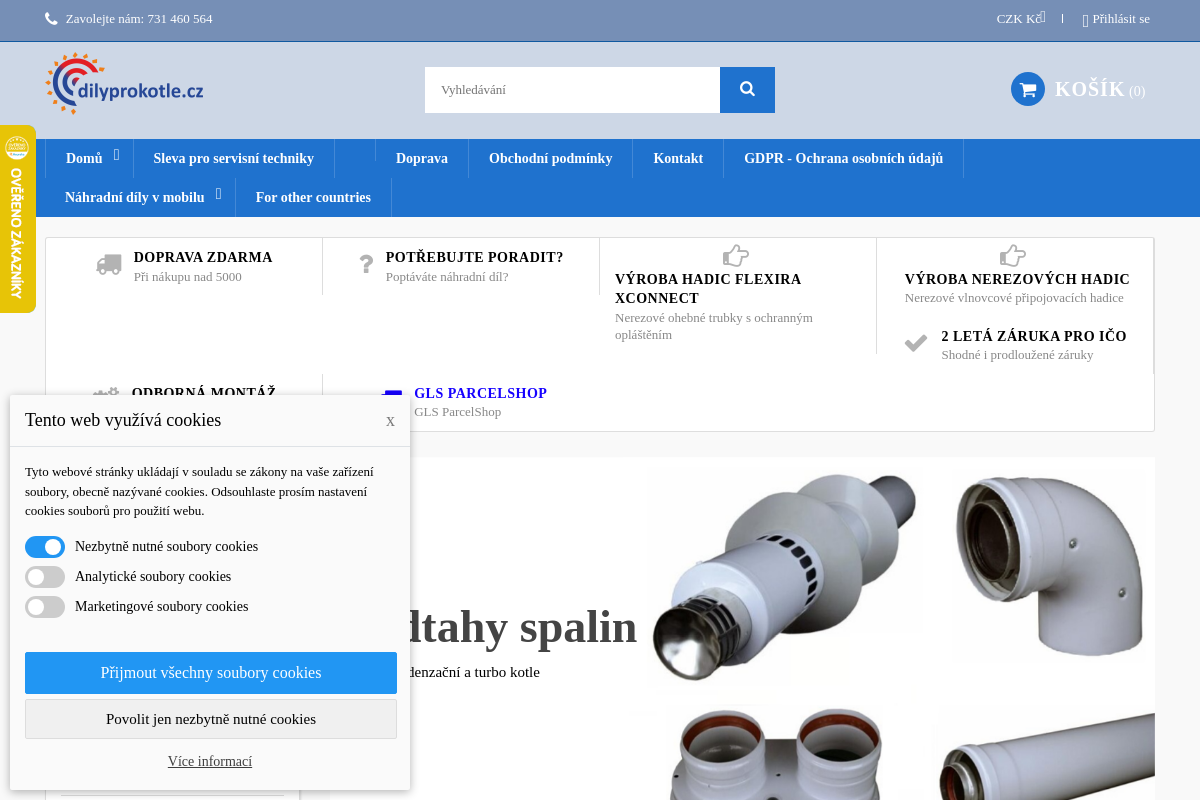Enable Marketingové soubory cookies

(x=45, y=606)
